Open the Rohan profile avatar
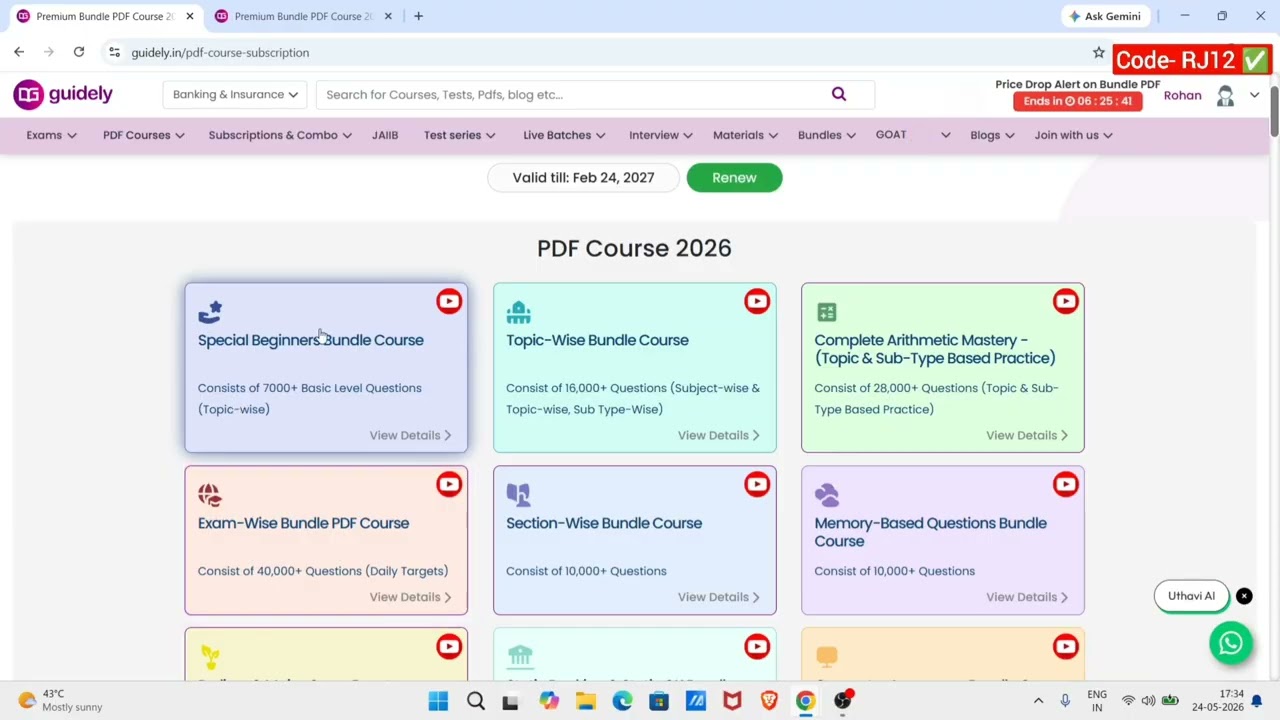Image resolution: width=1280 pixels, height=720 pixels. pos(1225,95)
